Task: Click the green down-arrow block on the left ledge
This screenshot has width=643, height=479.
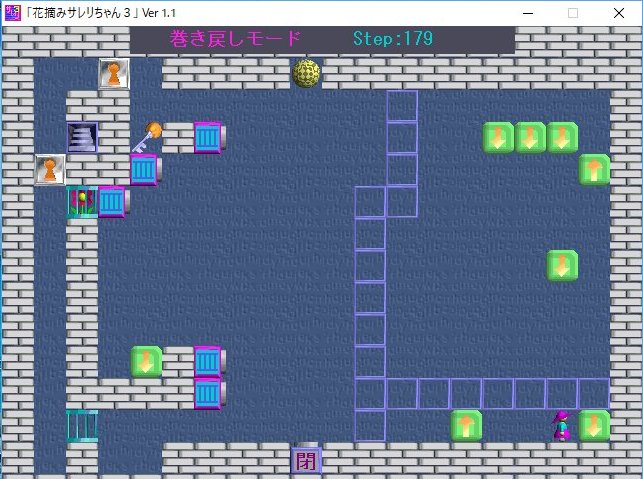Action: tap(146, 361)
